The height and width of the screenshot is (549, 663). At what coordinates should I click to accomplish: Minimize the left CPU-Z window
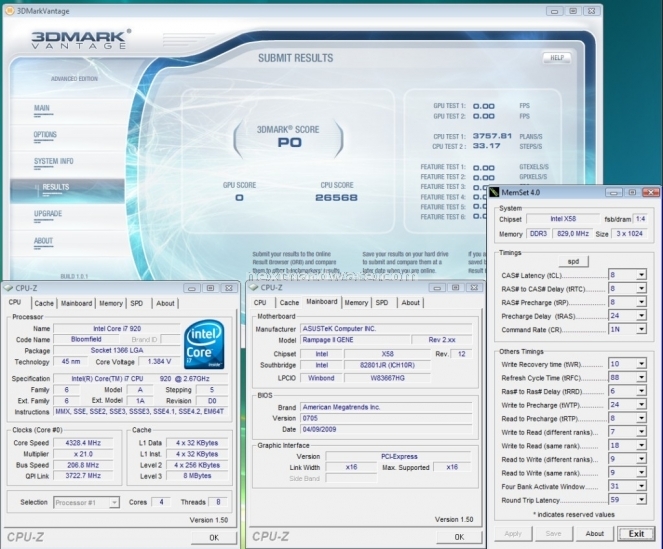click(x=192, y=288)
